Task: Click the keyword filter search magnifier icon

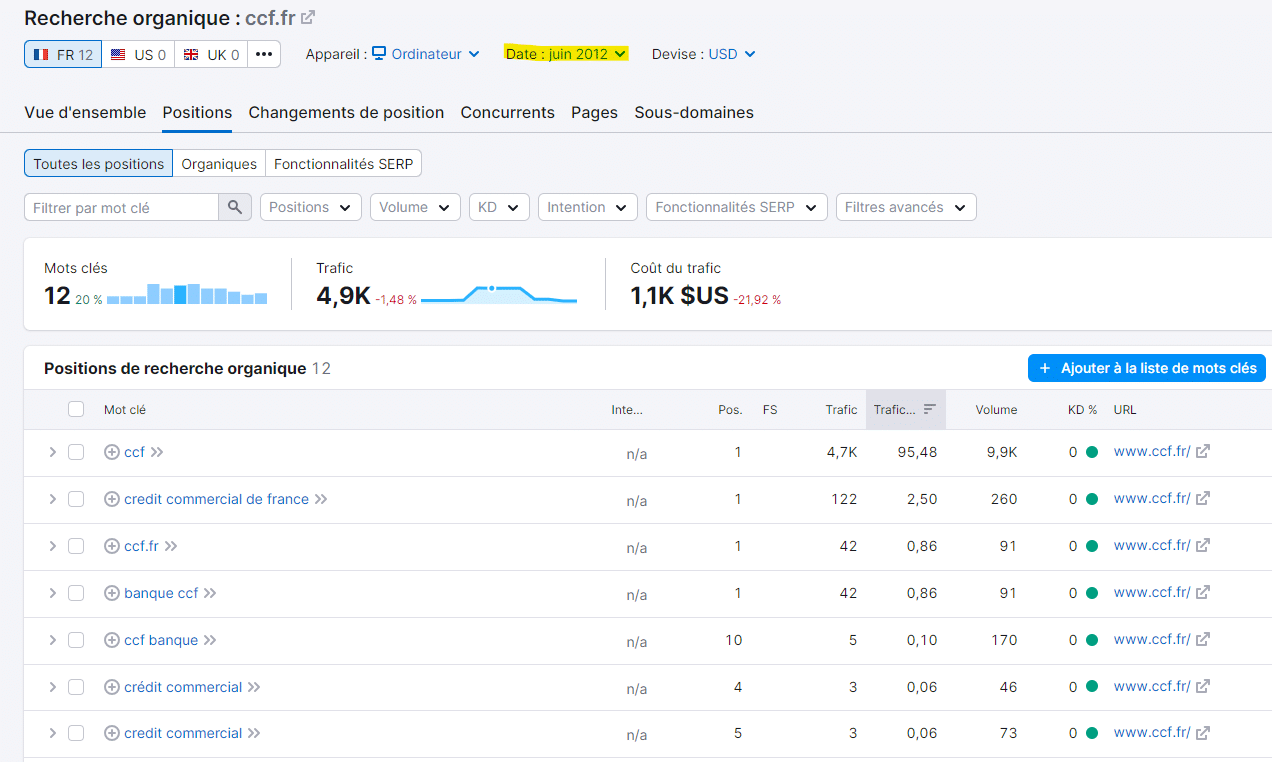Action: coord(234,207)
